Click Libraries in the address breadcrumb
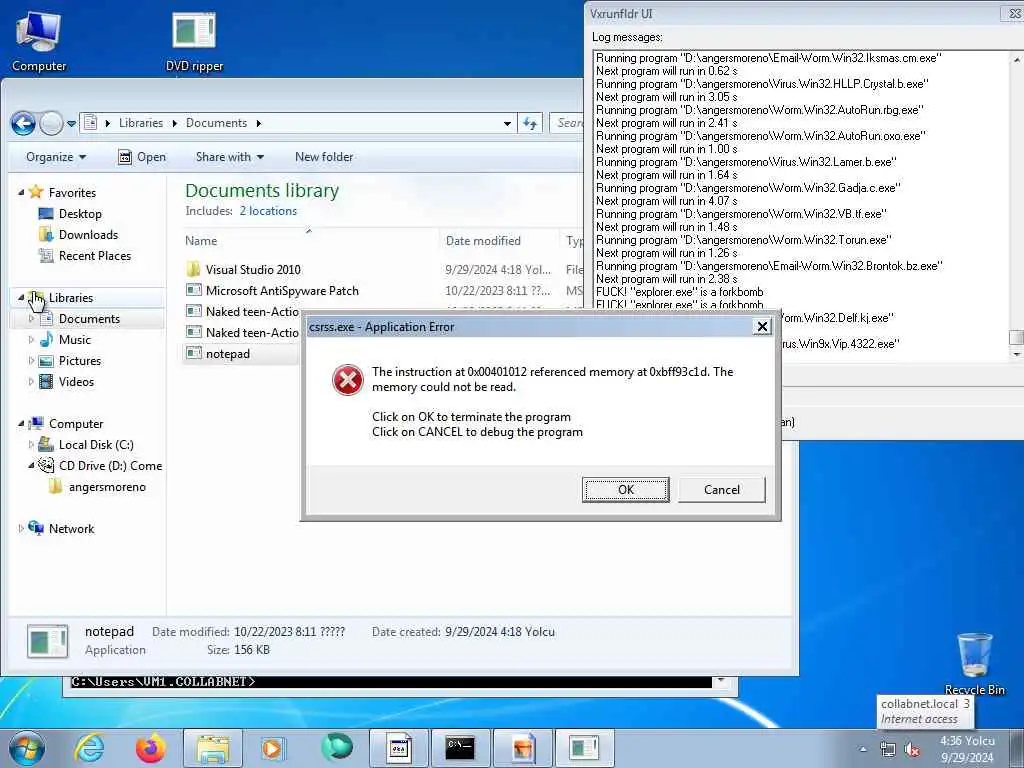 pos(140,123)
